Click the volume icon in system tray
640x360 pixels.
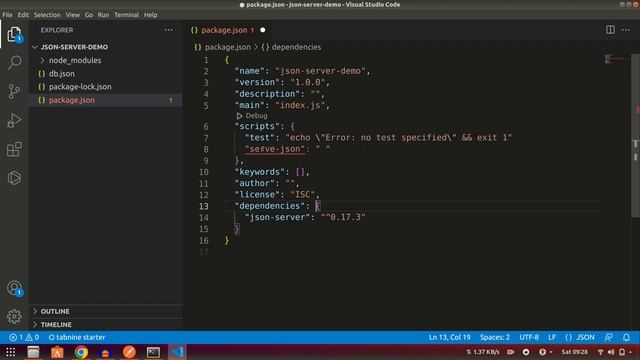[x=611, y=352]
